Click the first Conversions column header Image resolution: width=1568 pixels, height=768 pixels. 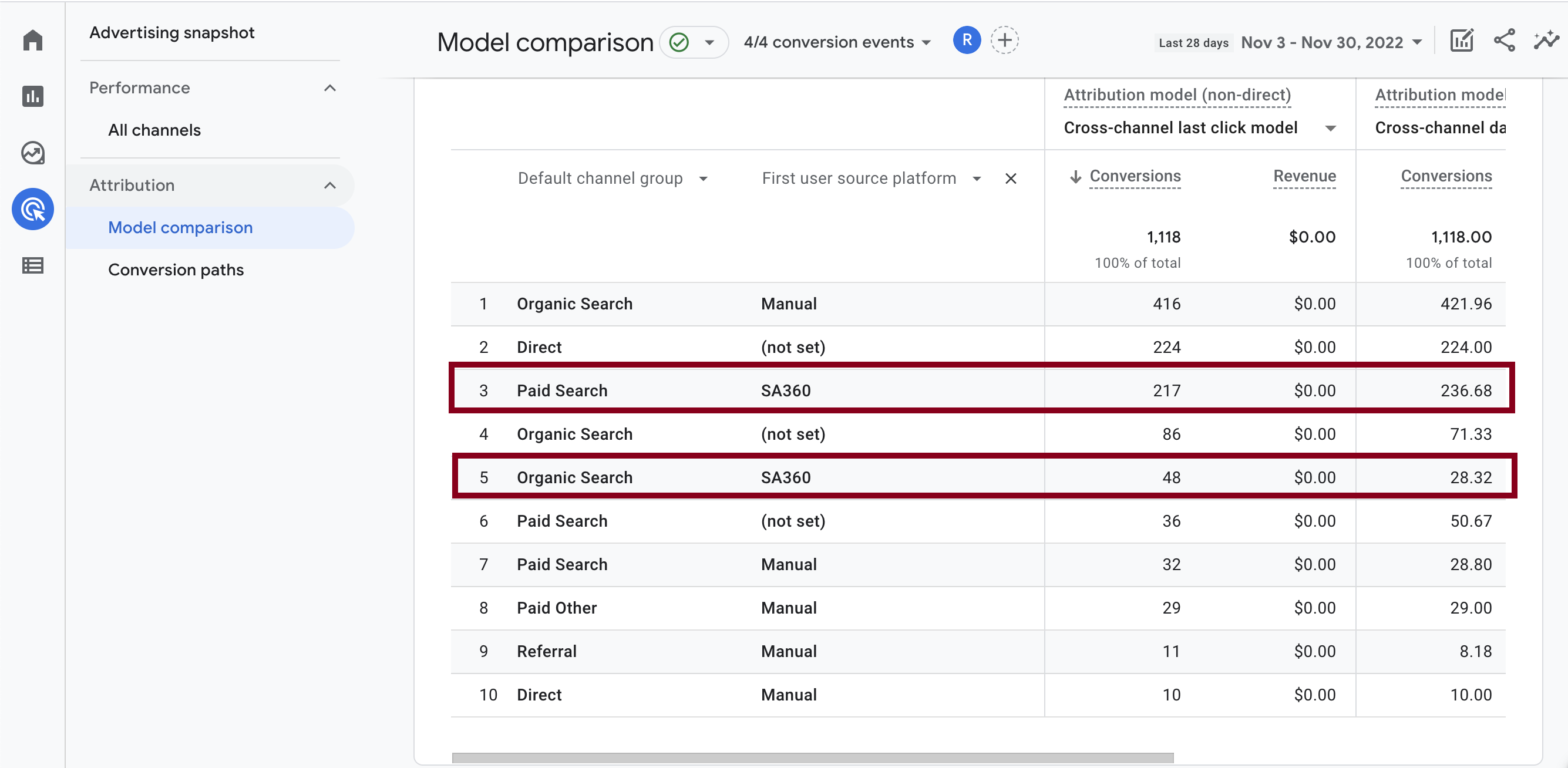[x=1135, y=177]
